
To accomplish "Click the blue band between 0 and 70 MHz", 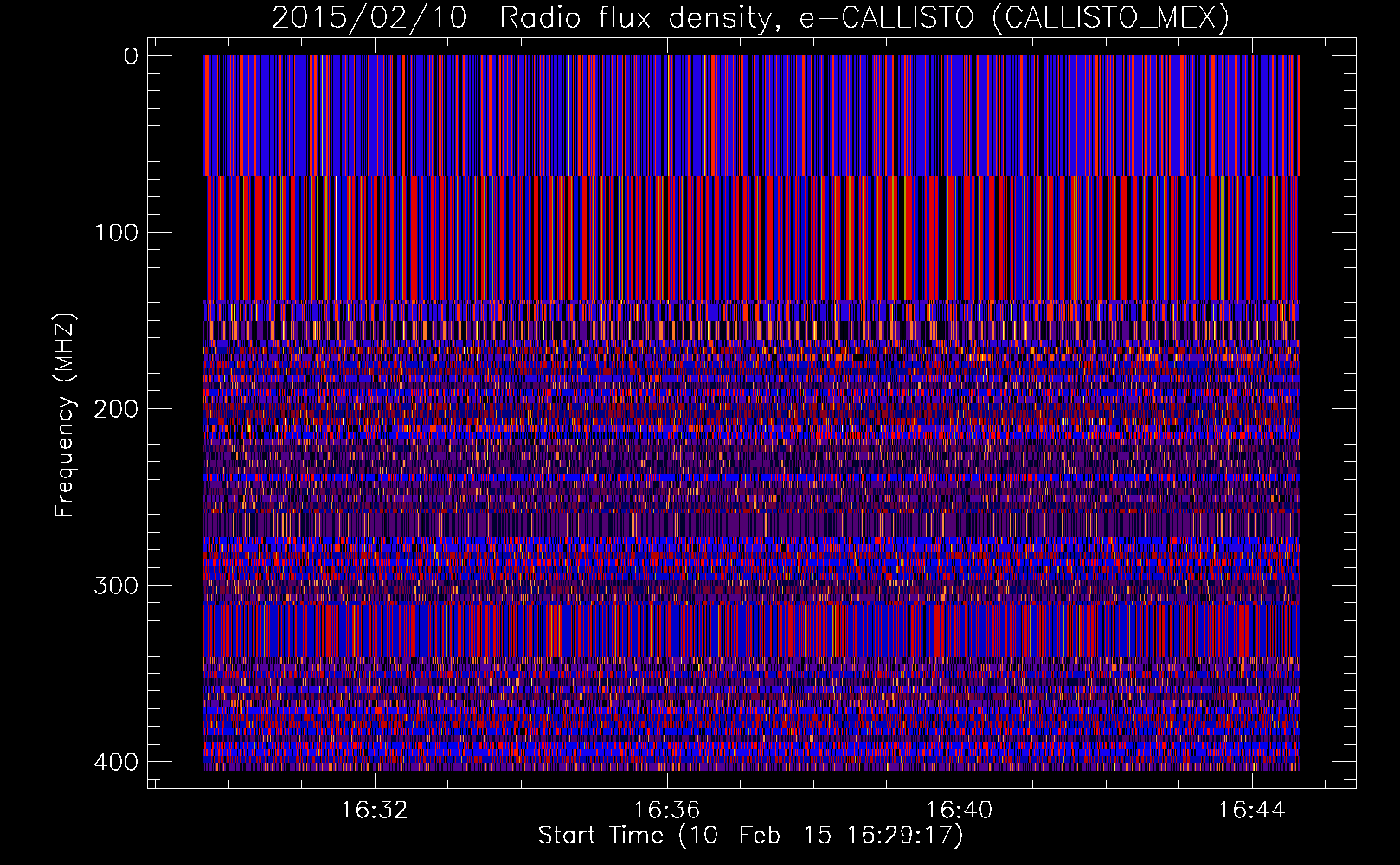I will pos(751,116).
